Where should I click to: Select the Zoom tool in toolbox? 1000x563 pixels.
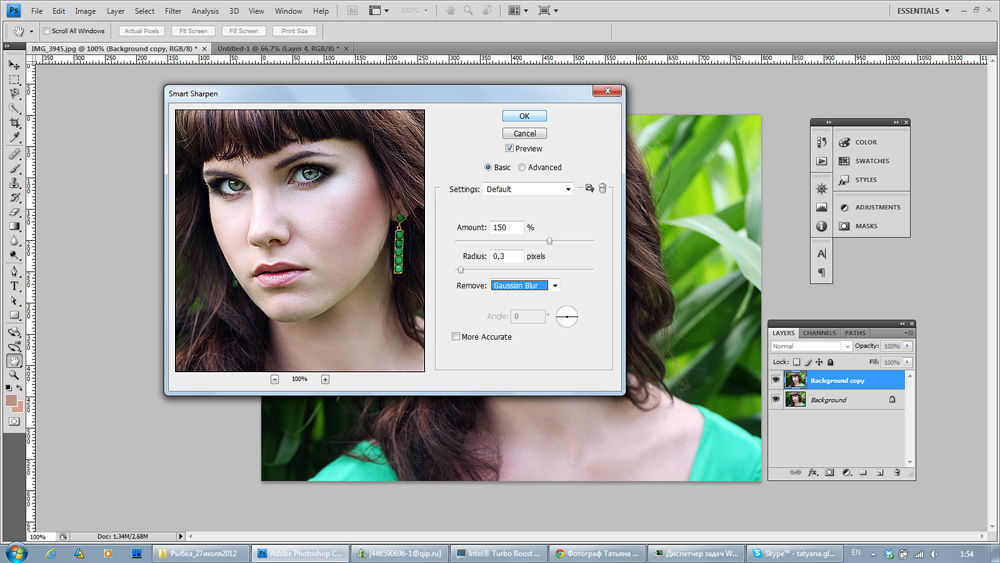tap(14, 375)
